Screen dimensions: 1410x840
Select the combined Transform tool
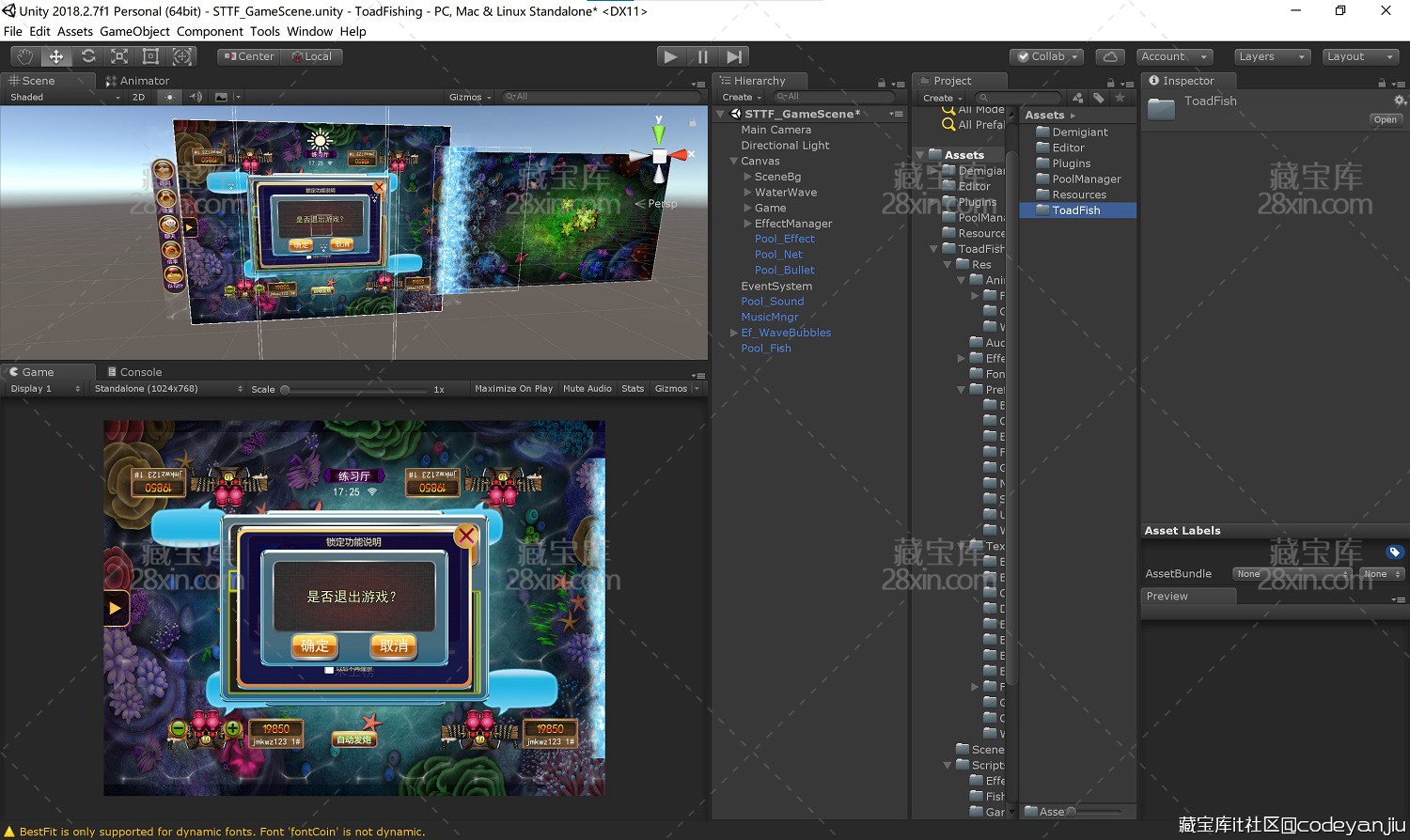[182, 56]
